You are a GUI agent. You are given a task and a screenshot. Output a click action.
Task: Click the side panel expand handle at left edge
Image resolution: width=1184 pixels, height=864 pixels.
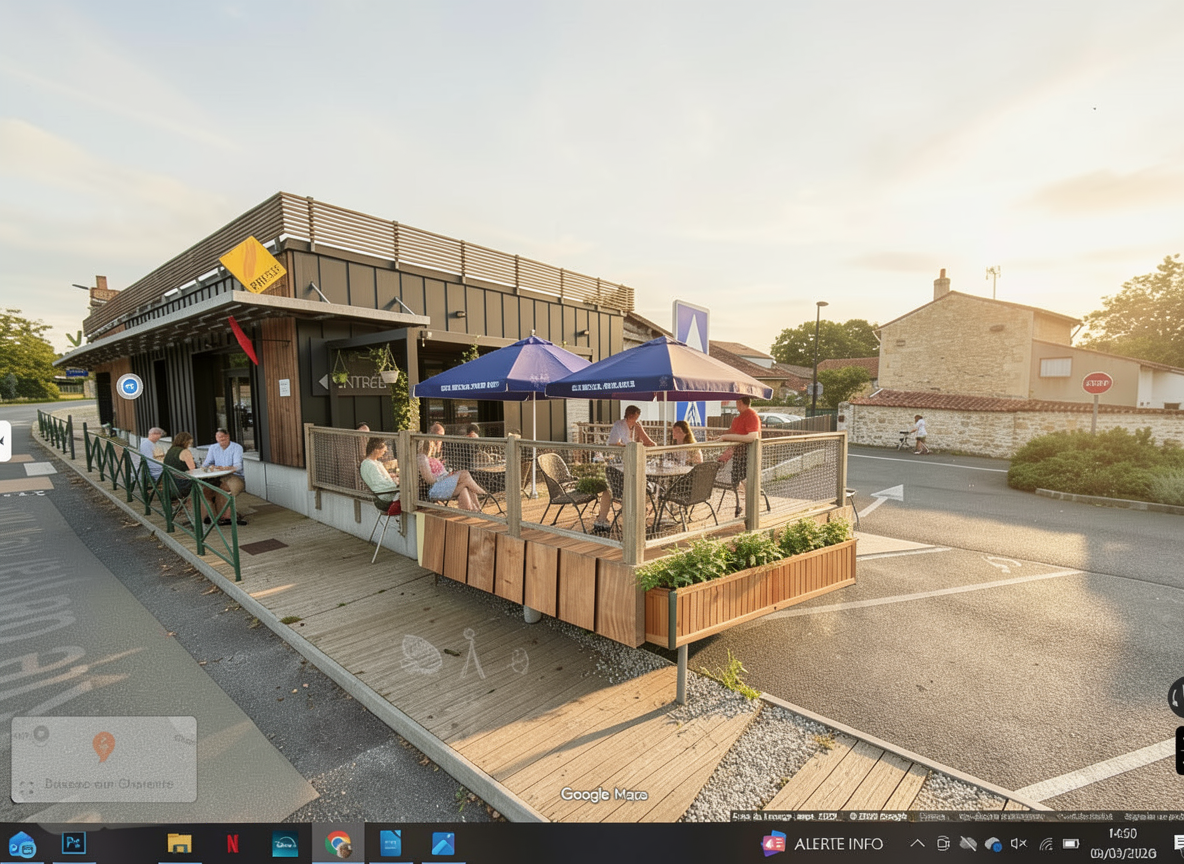[4, 441]
